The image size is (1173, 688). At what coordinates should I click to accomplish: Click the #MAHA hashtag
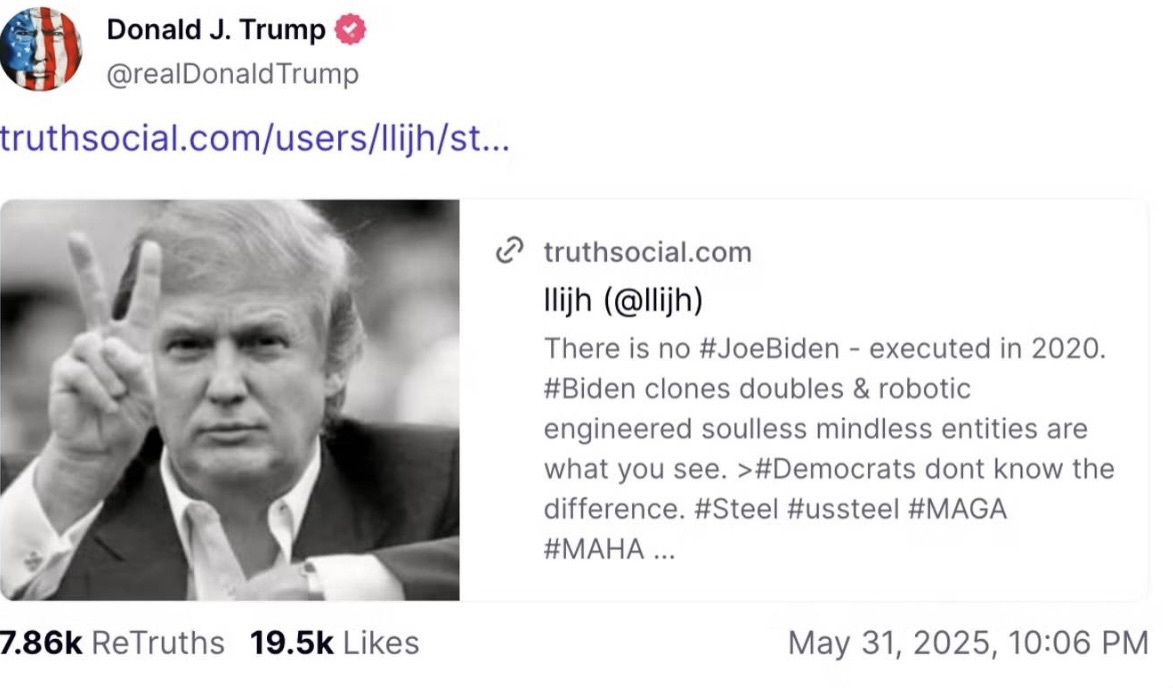593,550
